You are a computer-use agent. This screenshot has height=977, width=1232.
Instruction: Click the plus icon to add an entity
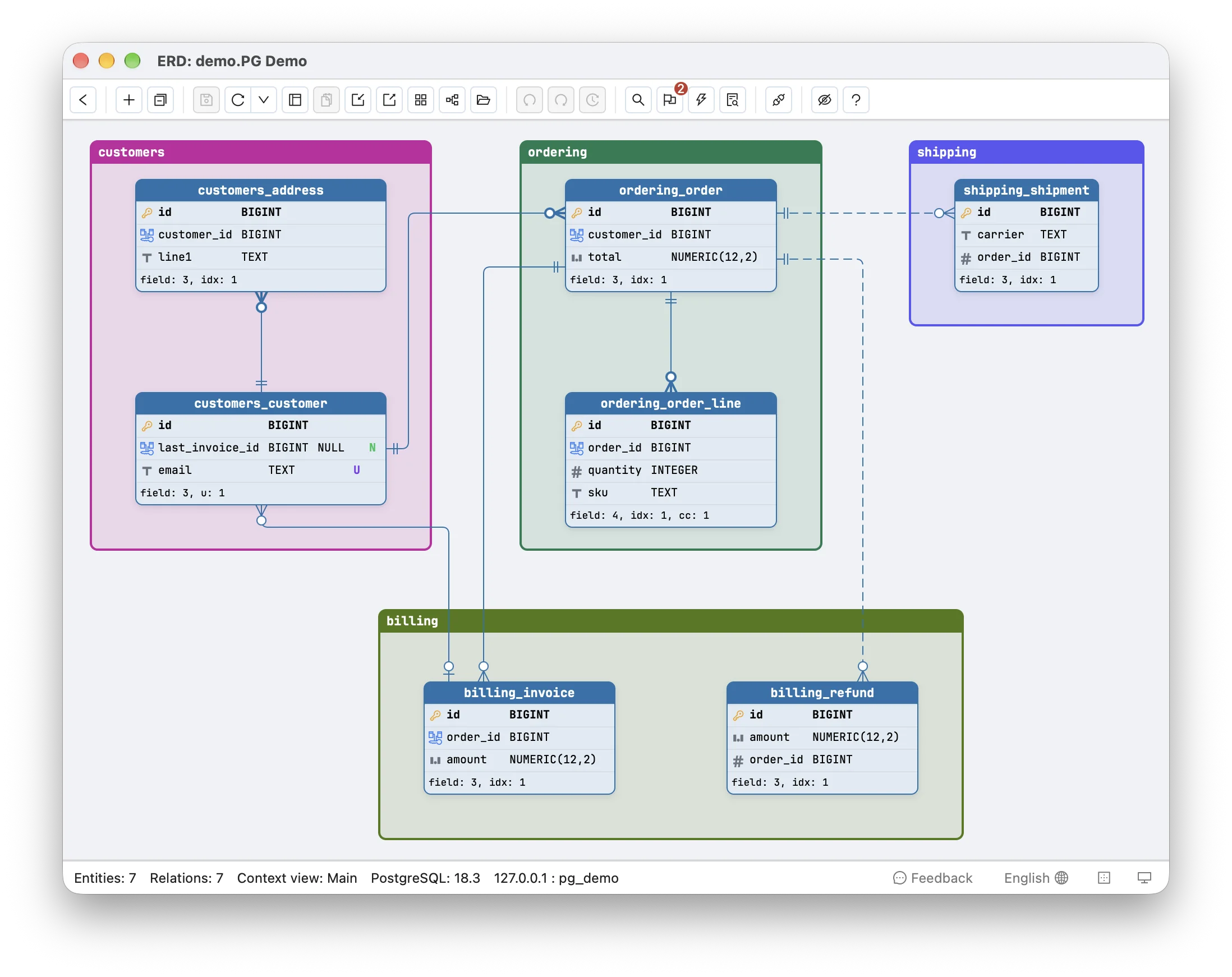click(129, 100)
